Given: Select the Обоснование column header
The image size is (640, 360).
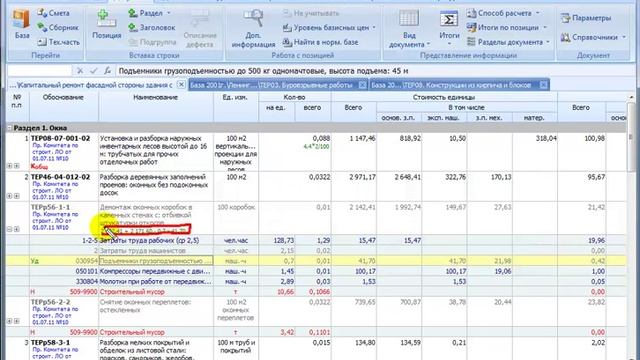Looking at the screenshot, I should pos(63,98).
